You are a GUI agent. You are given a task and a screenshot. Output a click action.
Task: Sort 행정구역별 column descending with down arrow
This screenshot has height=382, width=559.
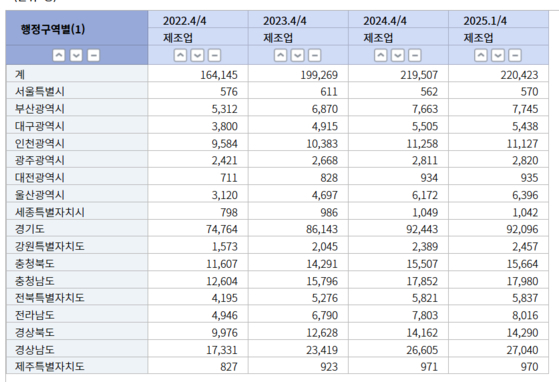tap(76, 55)
